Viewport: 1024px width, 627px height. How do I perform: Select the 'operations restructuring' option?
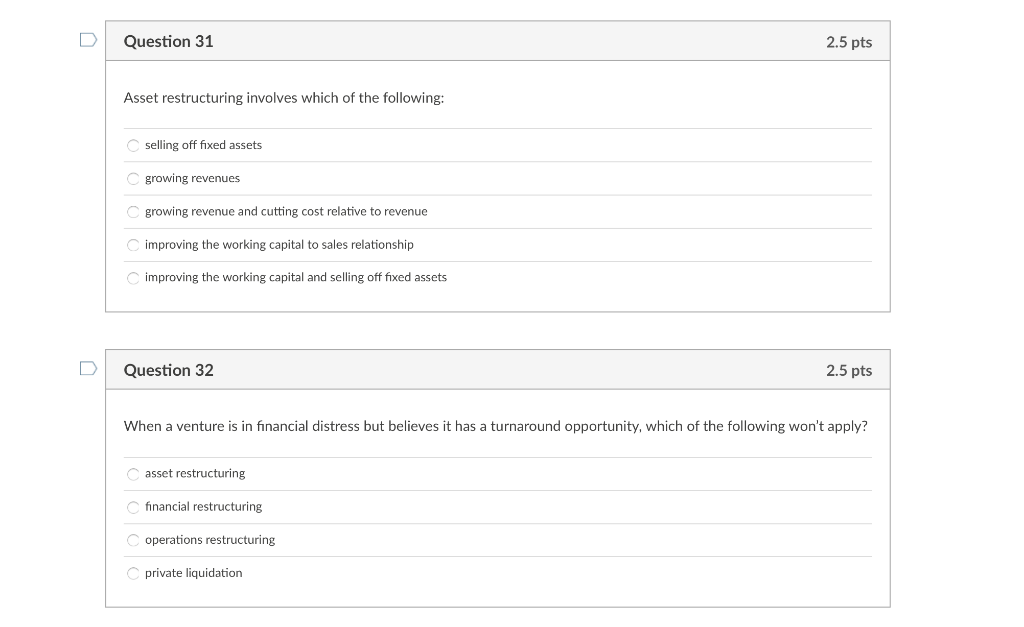click(x=133, y=540)
